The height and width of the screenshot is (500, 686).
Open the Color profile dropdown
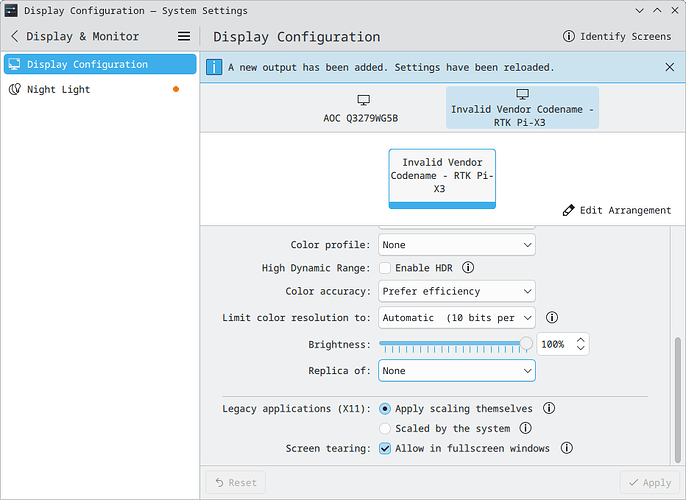coord(456,245)
